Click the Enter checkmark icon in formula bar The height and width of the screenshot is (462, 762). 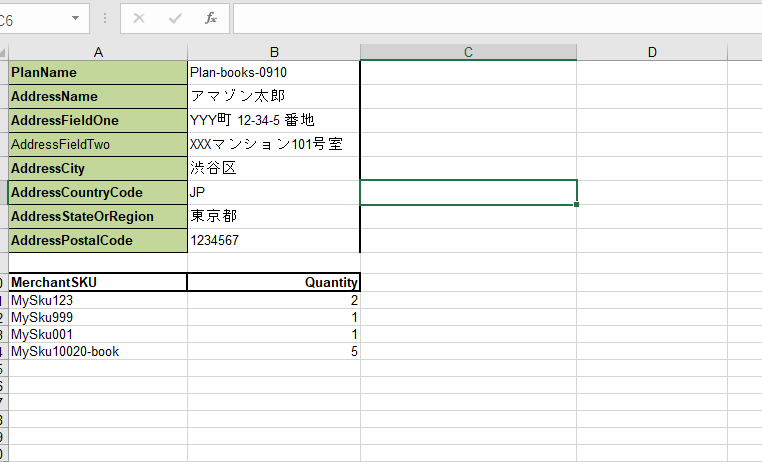(175, 18)
